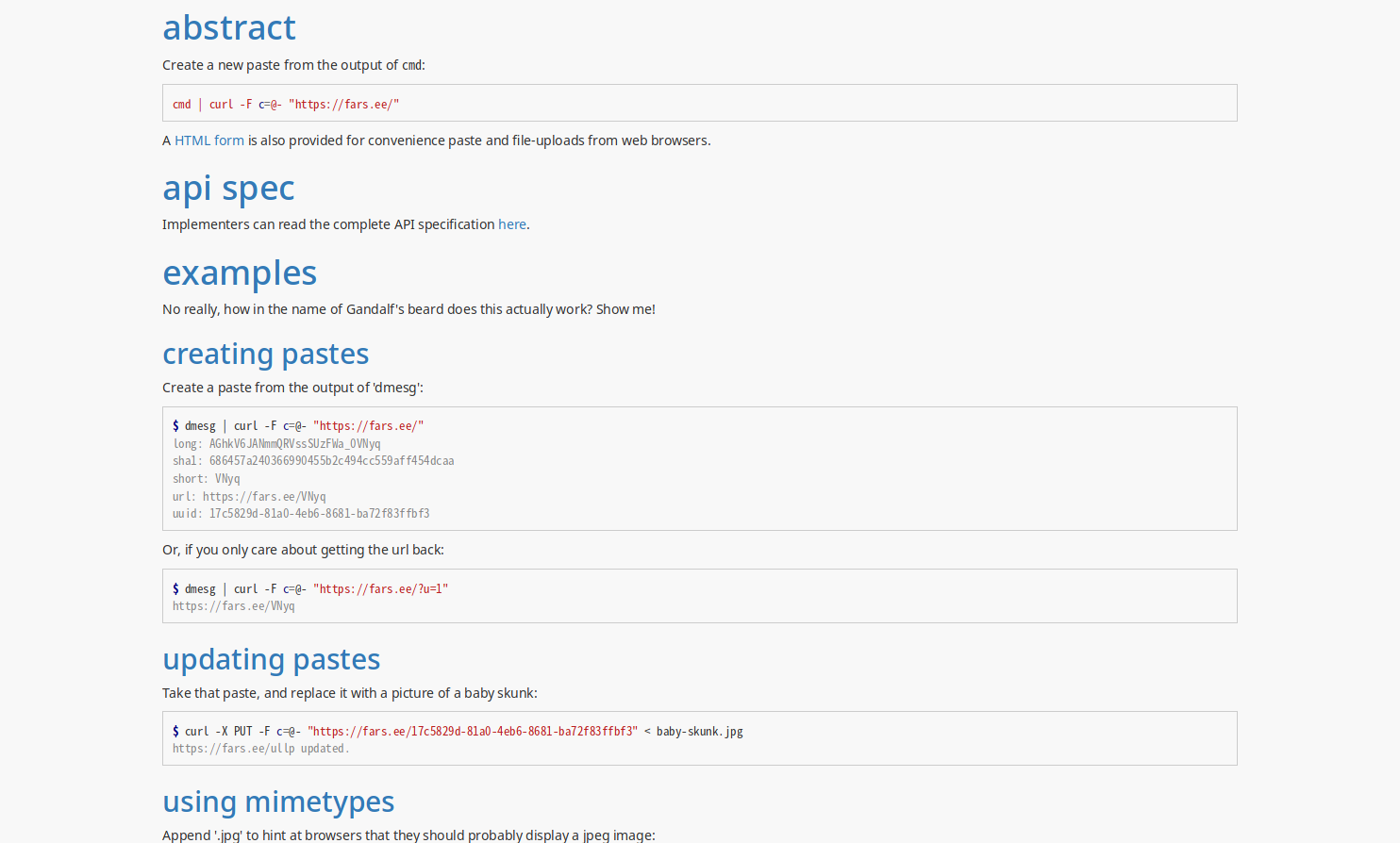The height and width of the screenshot is (843, 1400).
Task: Click the 'long:' output line in code block
Action: point(276,444)
